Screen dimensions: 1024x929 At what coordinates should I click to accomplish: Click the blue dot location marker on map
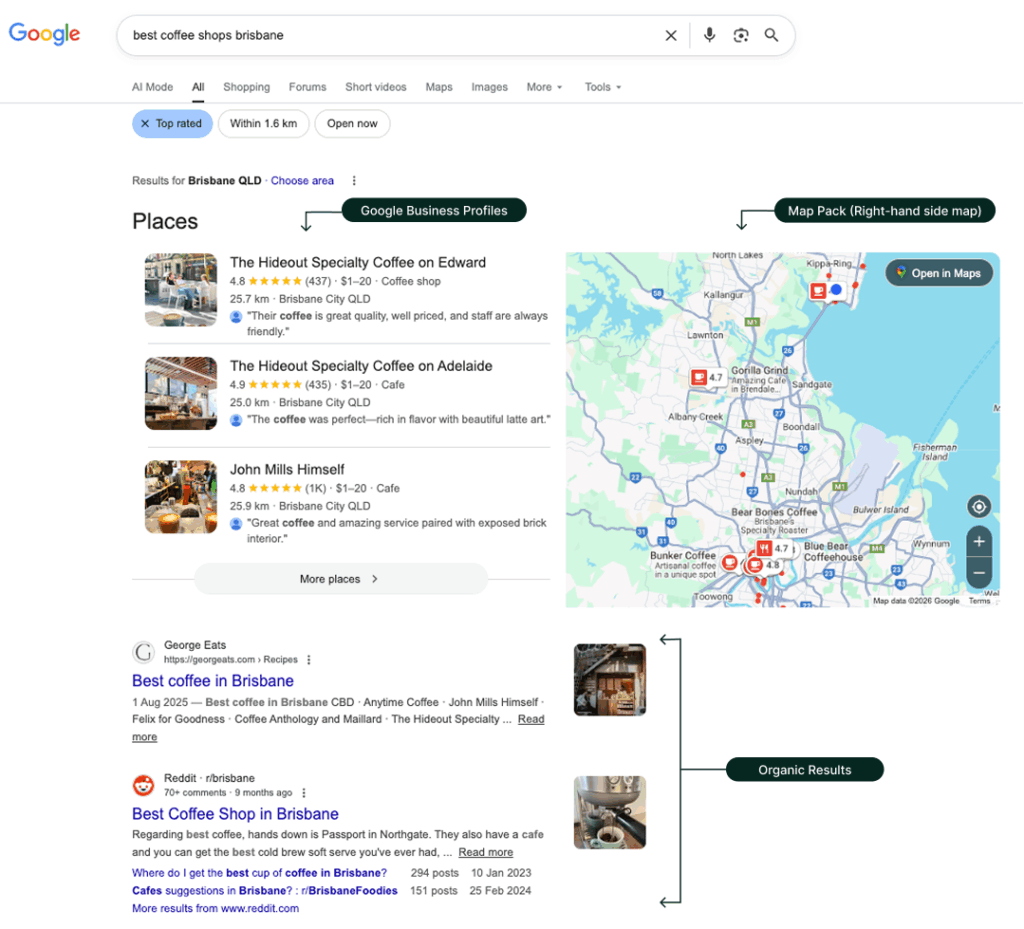[x=836, y=289]
